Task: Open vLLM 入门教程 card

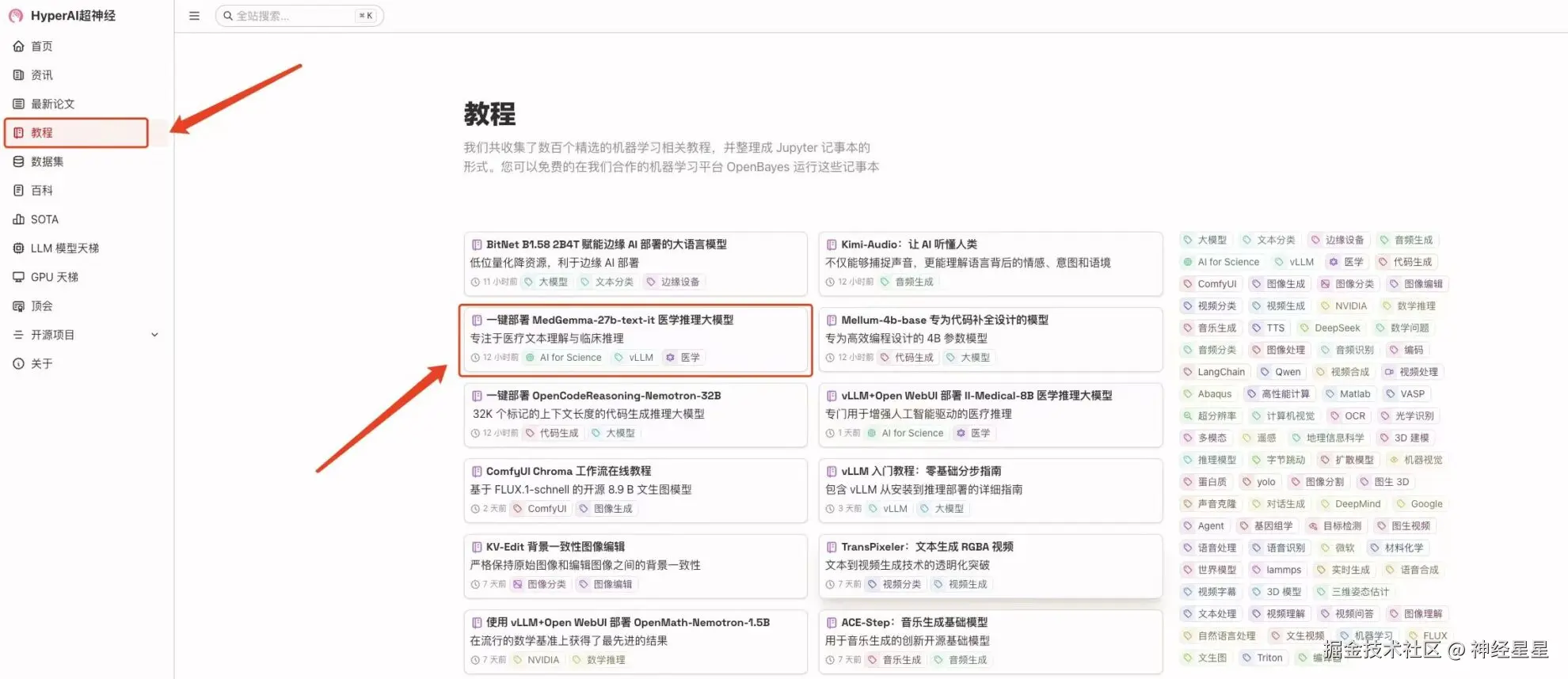Action: coord(990,491)
